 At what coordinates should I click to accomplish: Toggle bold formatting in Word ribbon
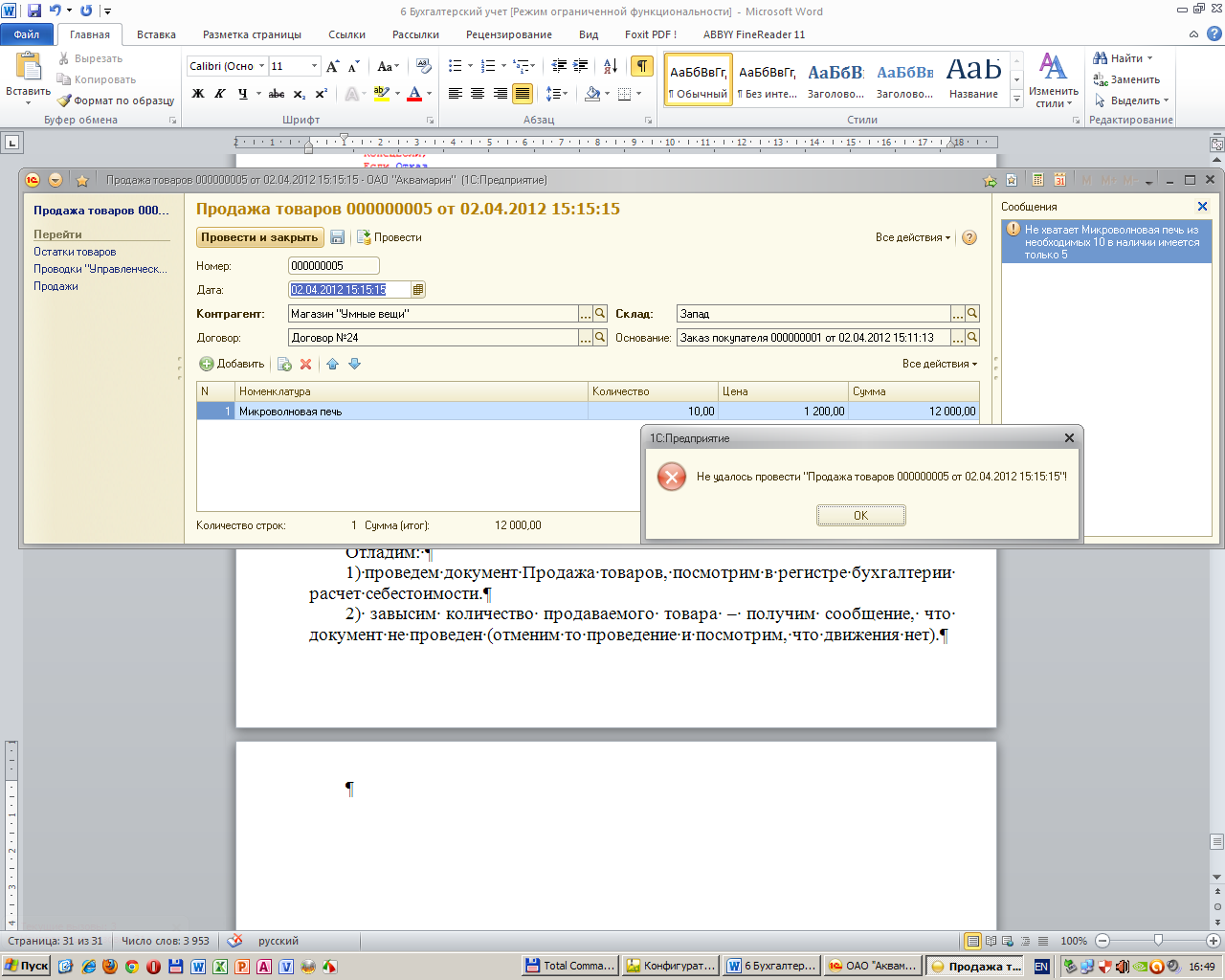198,94
